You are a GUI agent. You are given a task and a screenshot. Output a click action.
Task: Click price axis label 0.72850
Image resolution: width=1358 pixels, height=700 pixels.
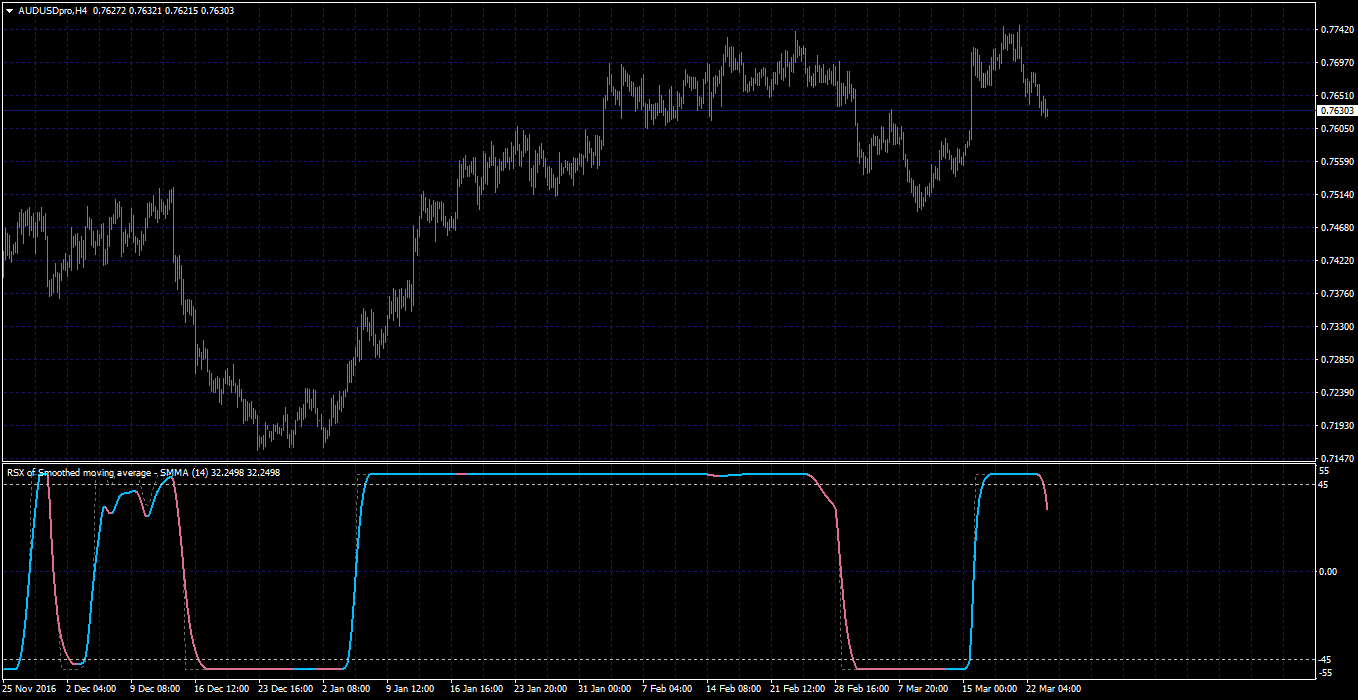[1337, 360]
